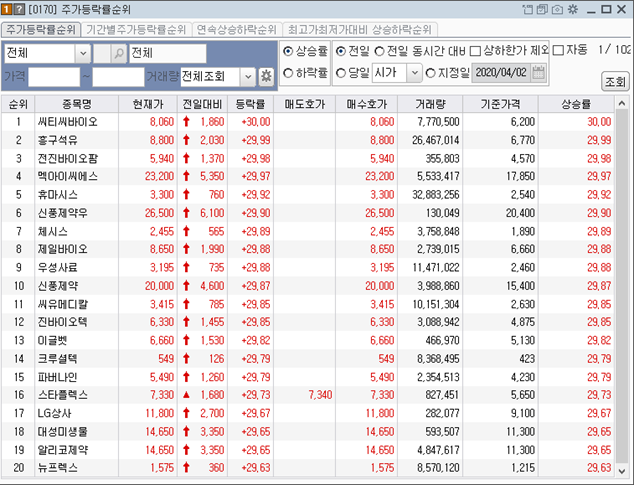Click the magnifier stock search icon
This screenshot has width=634, height=485.
click(x=119, y=53)
